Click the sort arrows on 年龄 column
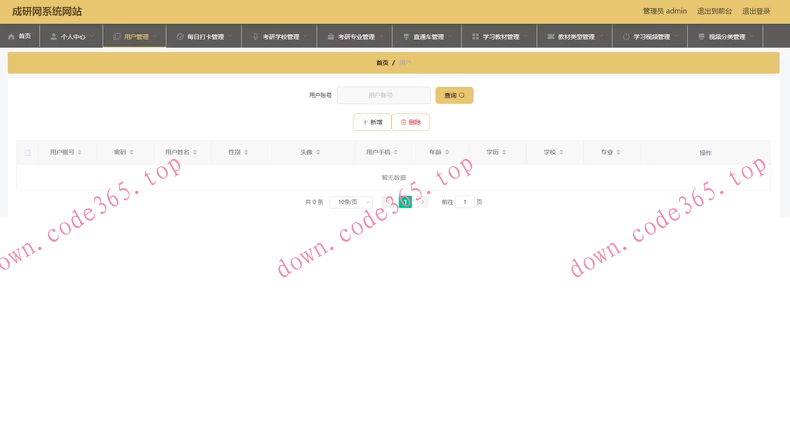This screenshot has width=790, height=435. tap(447, 152)
